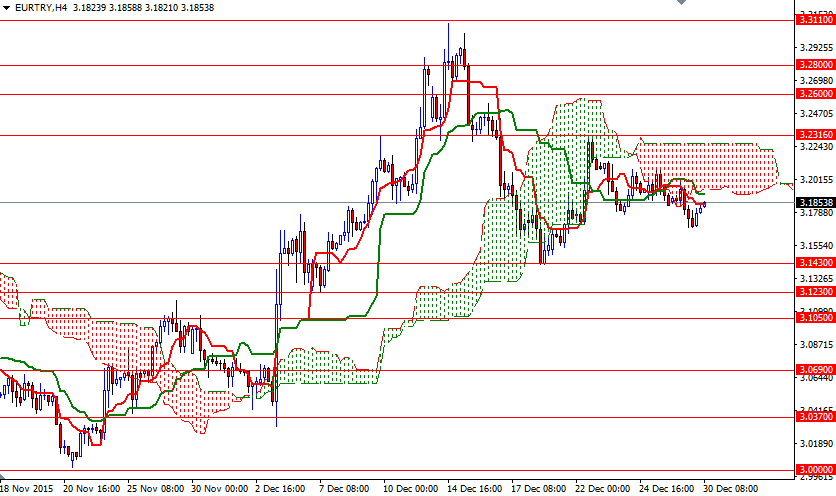
Task: Click the 3.15540 price scale value
Action: tap(816, 246)
